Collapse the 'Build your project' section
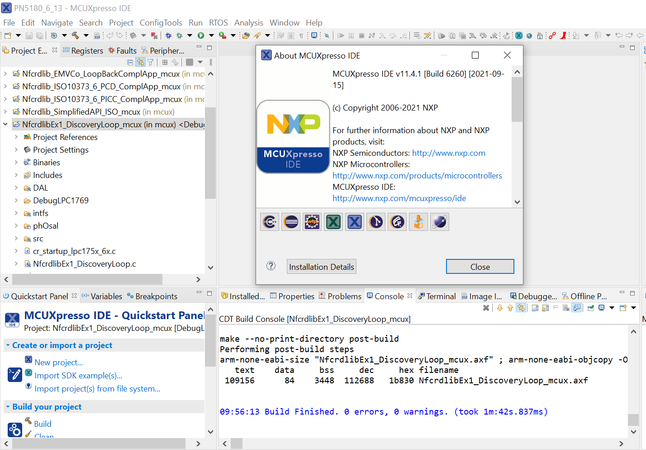 point(7,407)
